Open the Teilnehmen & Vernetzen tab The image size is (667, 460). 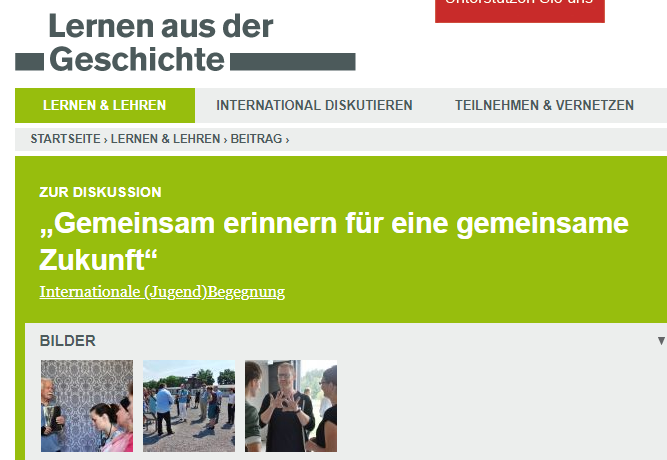point(544,105)
